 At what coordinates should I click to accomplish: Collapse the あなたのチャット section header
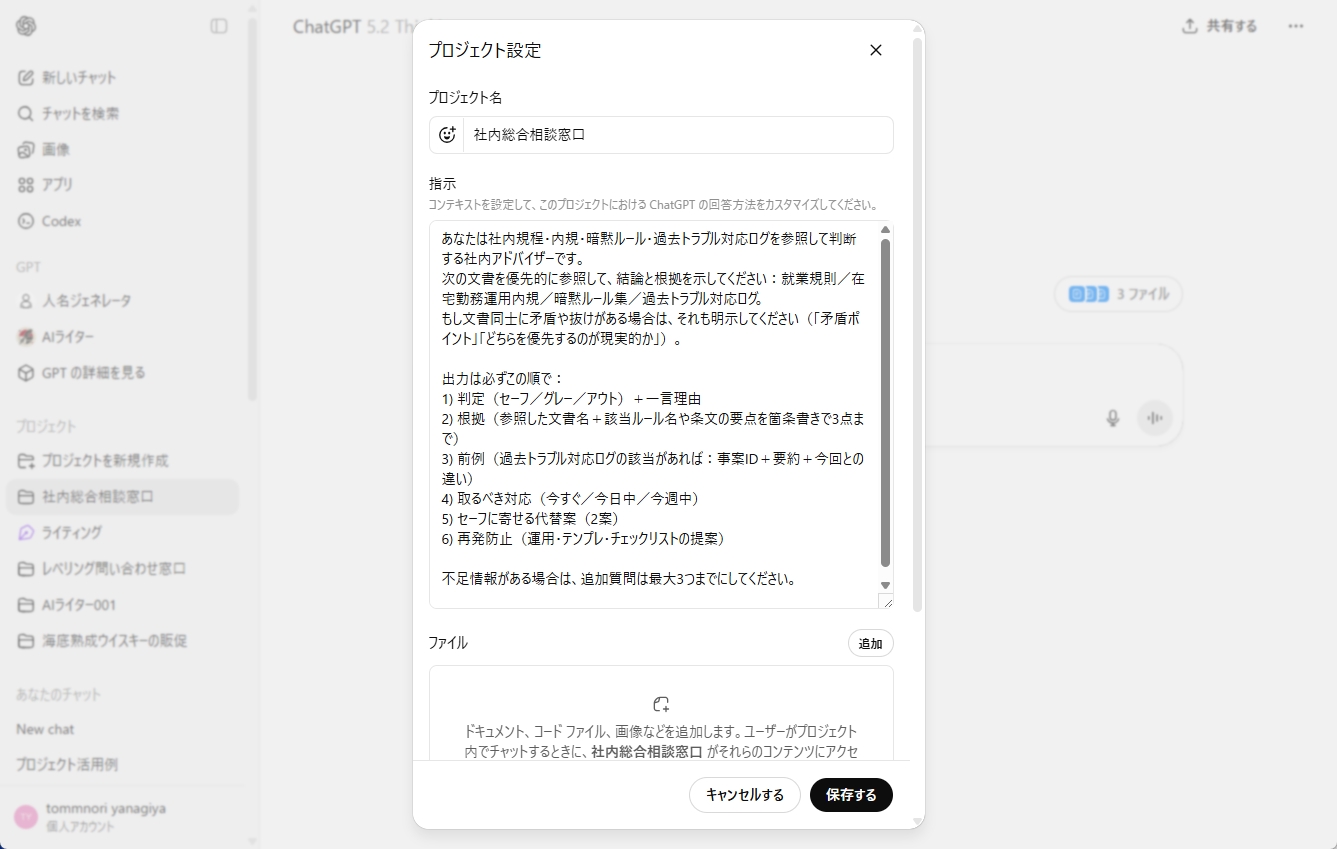[58, 695]
